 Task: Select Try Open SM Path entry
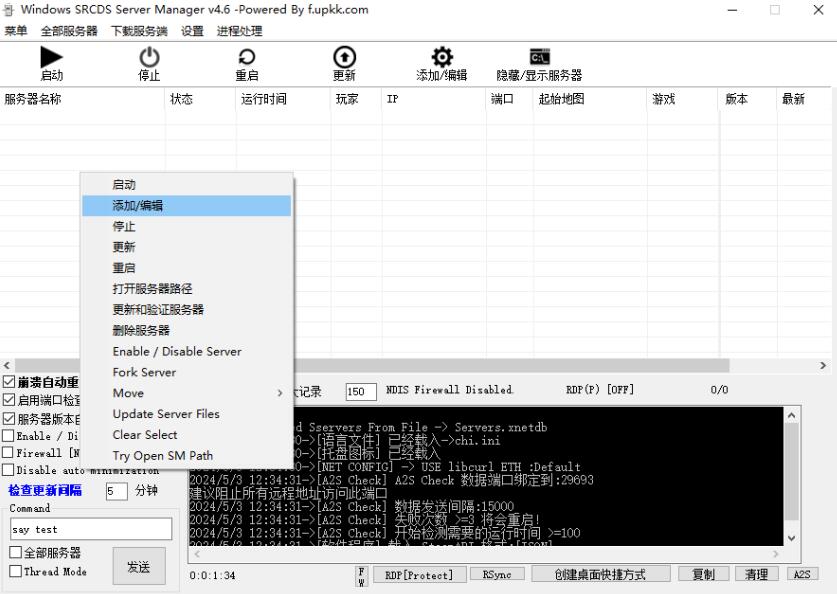[186, 455]
